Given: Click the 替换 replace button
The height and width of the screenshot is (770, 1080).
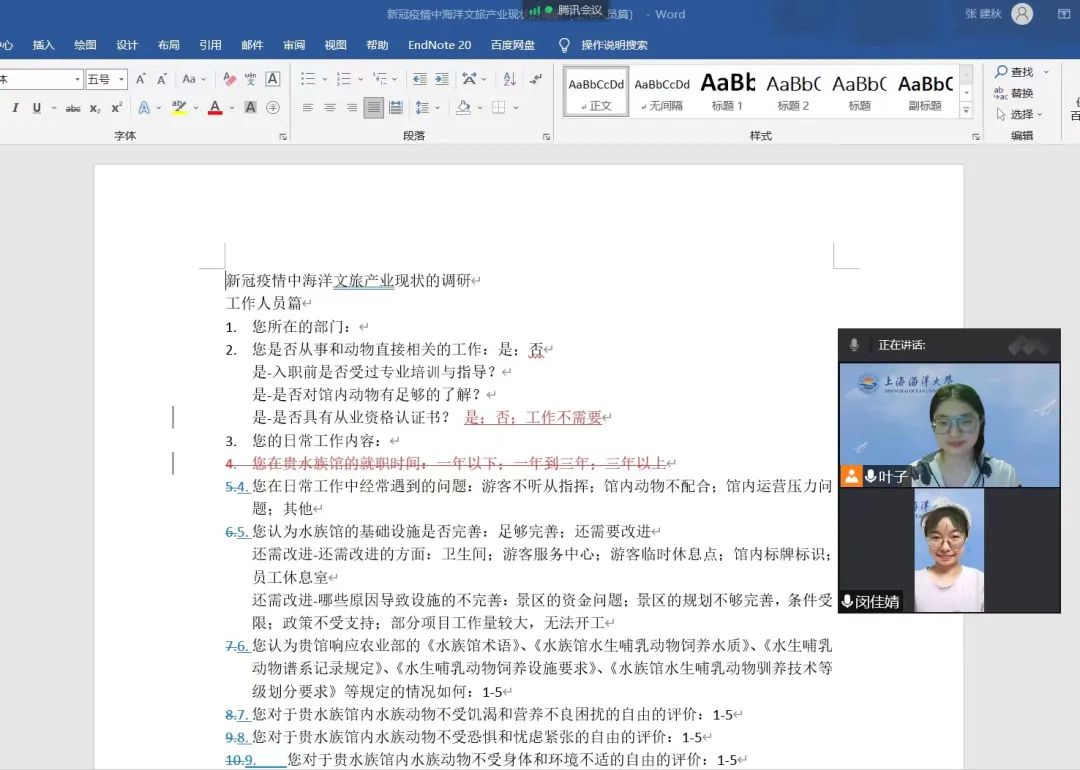Looking at the screenshot, I should click(1014, 93).
